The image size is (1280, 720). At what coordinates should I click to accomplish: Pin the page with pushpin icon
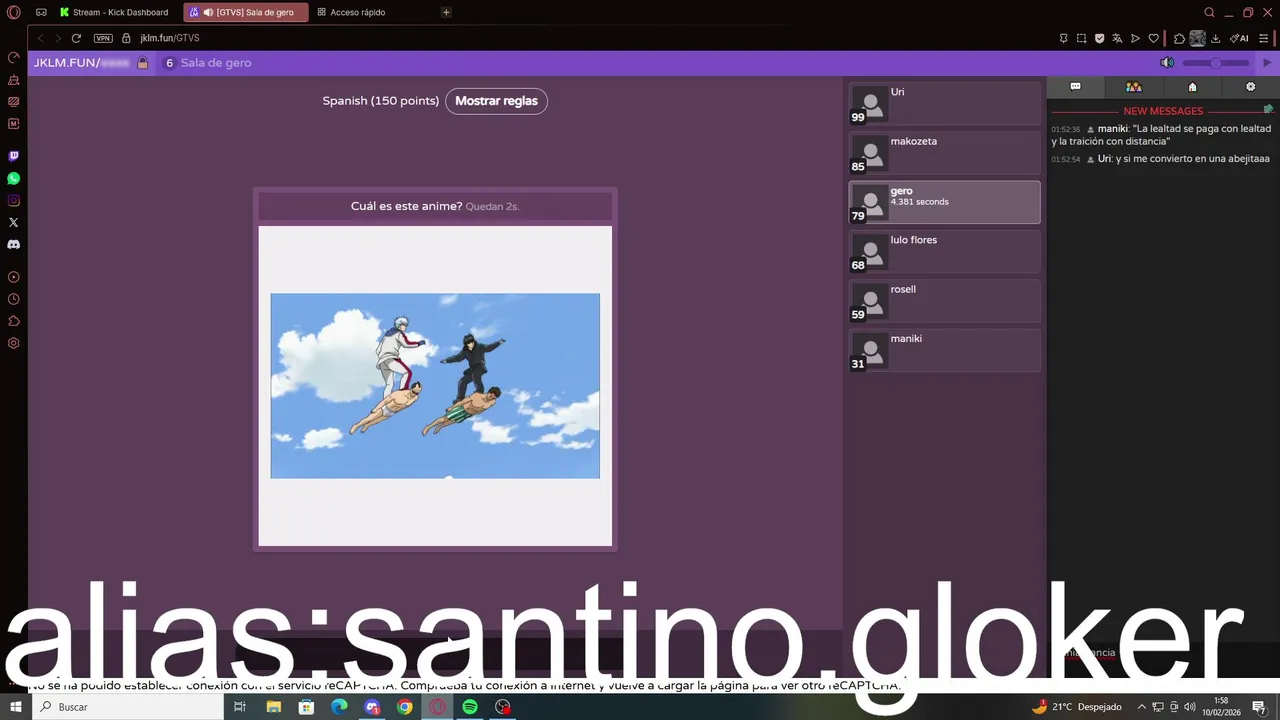coord(1063,38)
